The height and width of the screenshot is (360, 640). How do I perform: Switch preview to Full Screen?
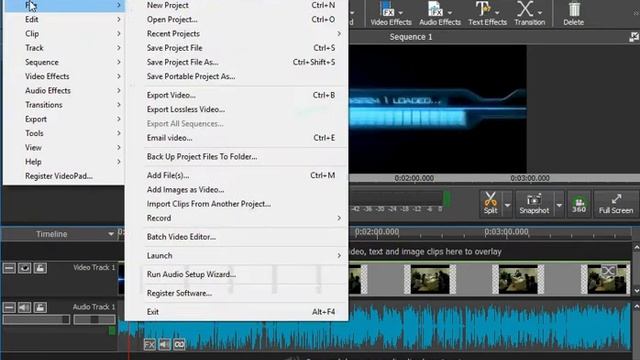coord(616,203)
